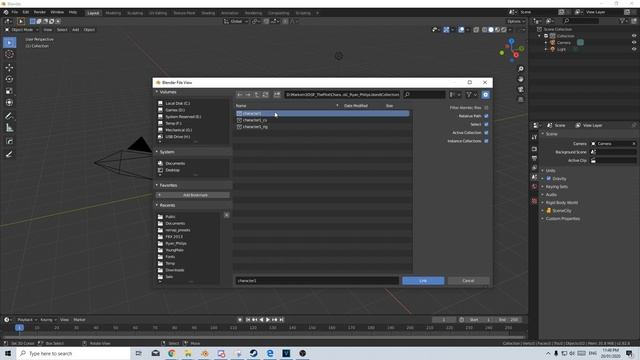Toggle the Relative Path checkbox
The width and height of the screenshot is (640, 360).
point(486,116)
